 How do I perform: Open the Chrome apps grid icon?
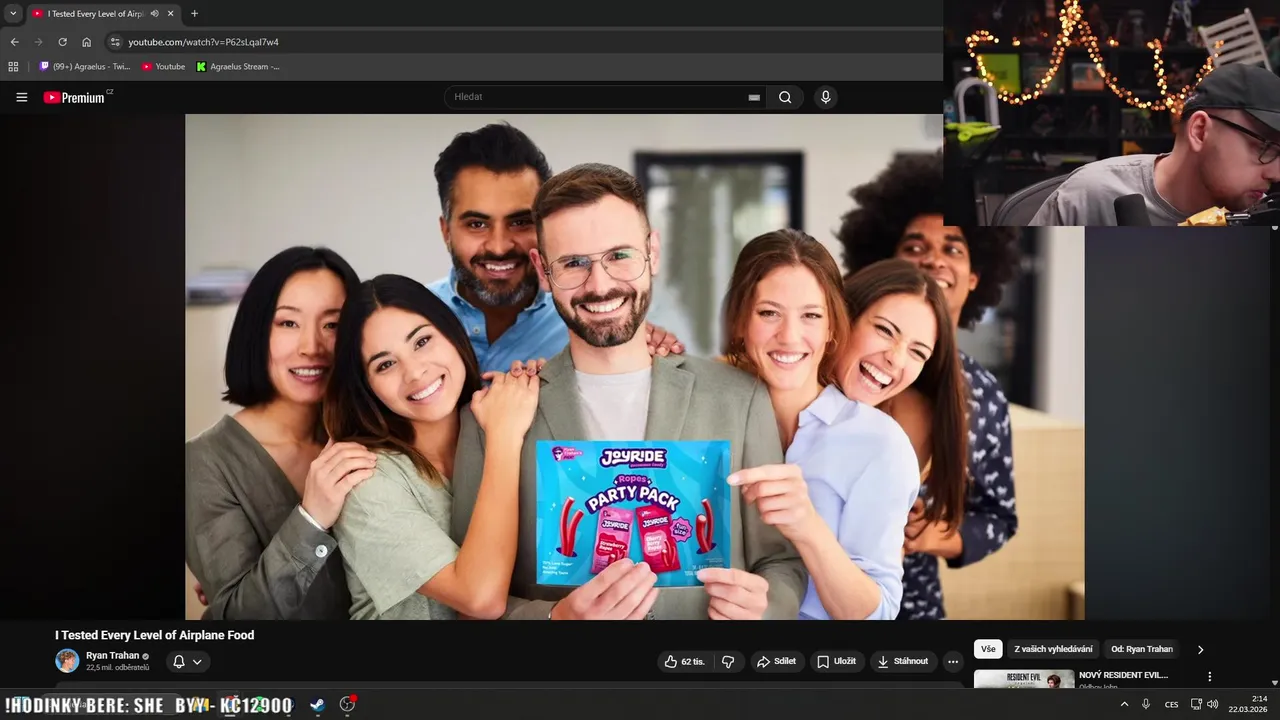pos(13,67)
